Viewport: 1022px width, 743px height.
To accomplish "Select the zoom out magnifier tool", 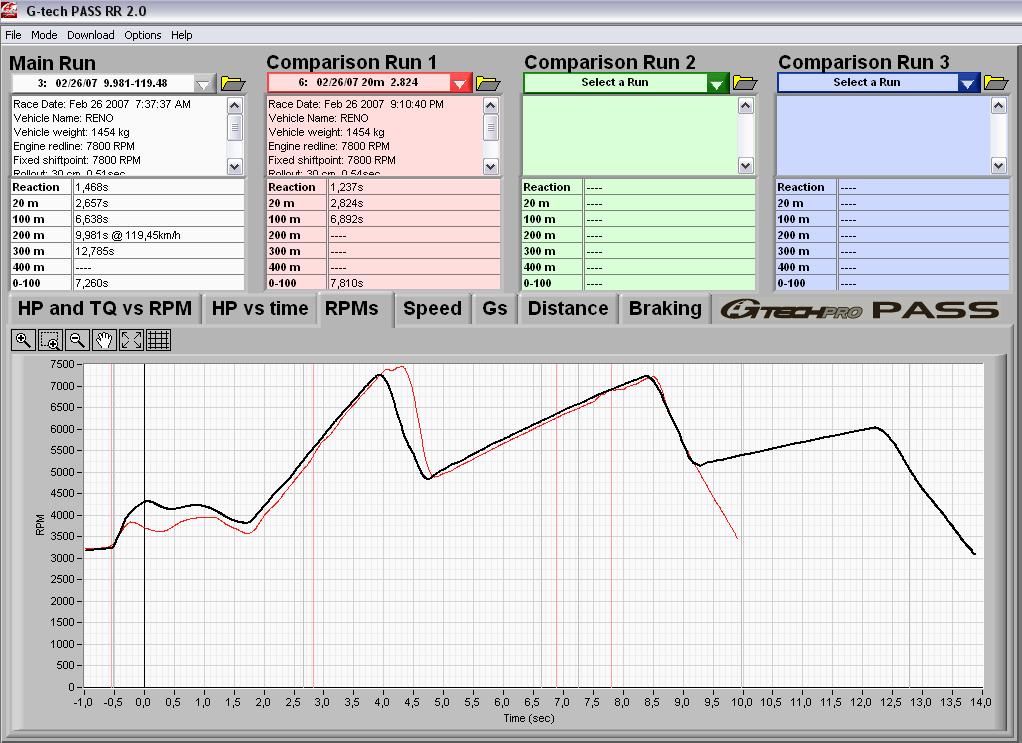I will click(77, 341).
